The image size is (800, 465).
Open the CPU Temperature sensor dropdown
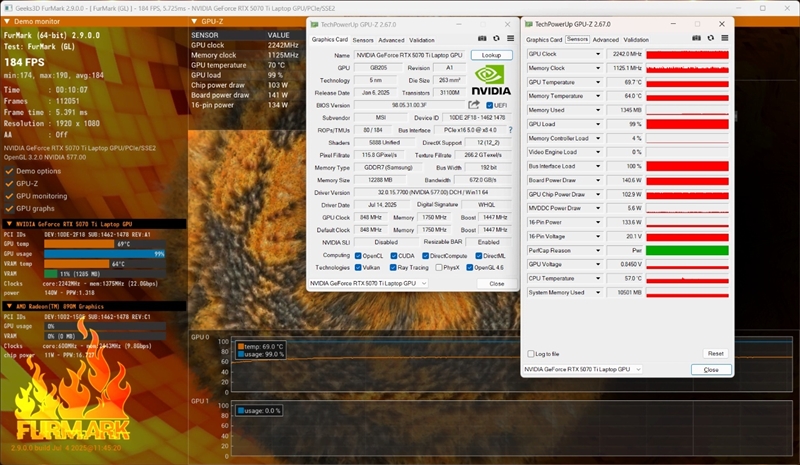pyautogui.click(x=598, y=279)
